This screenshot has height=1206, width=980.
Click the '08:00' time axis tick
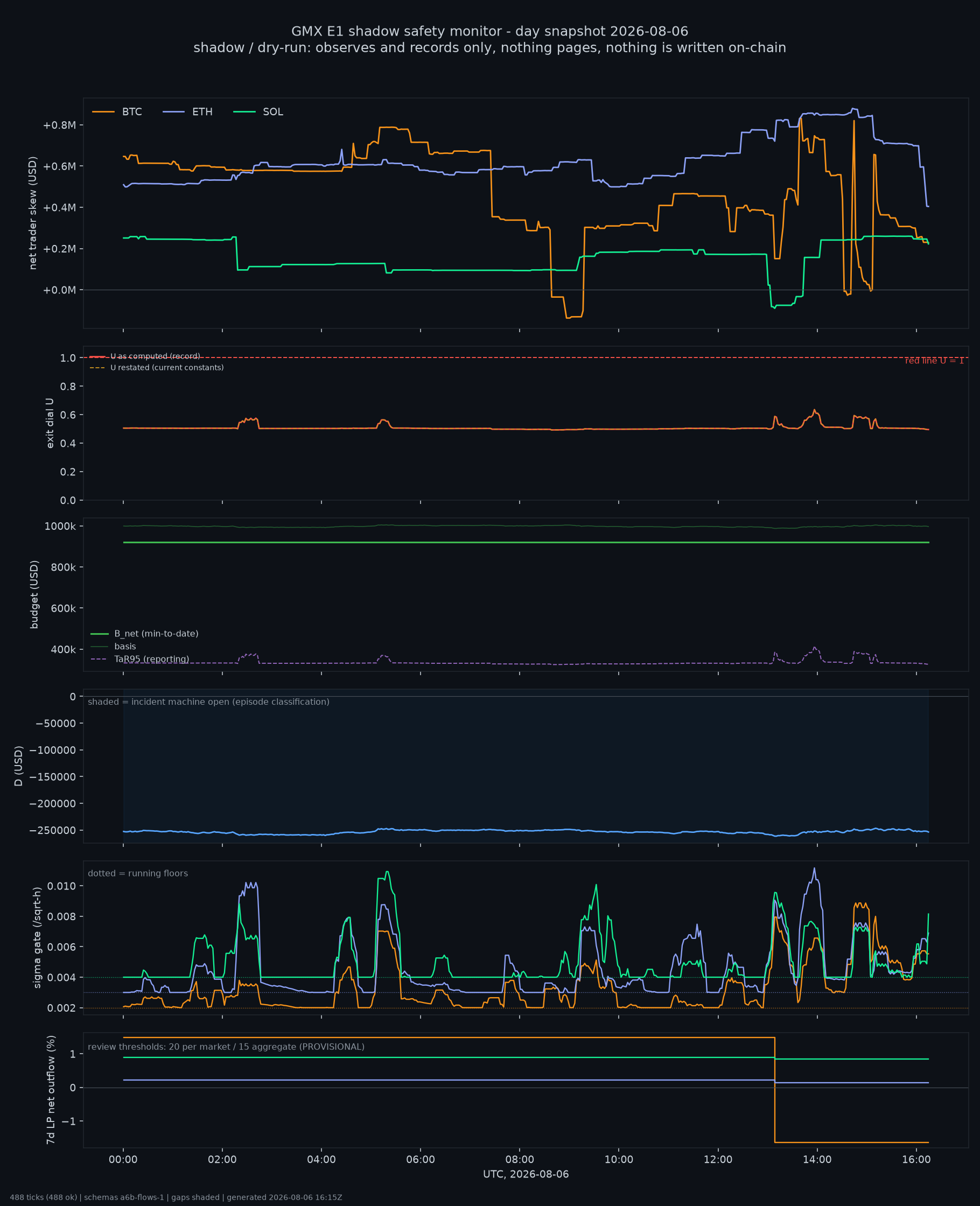coord(520,1160)
